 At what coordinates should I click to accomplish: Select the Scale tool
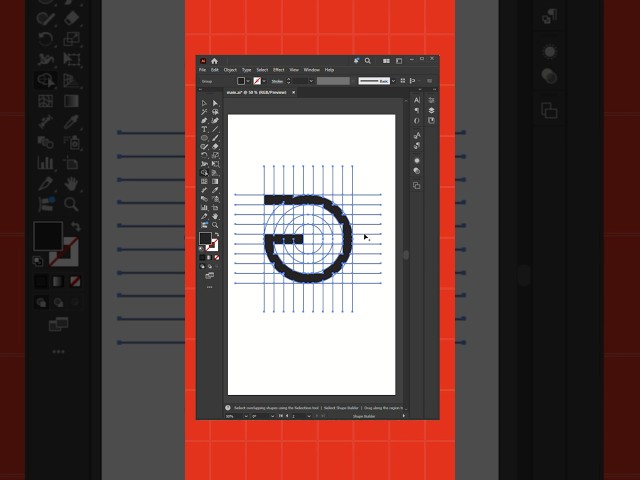[215, 155]
